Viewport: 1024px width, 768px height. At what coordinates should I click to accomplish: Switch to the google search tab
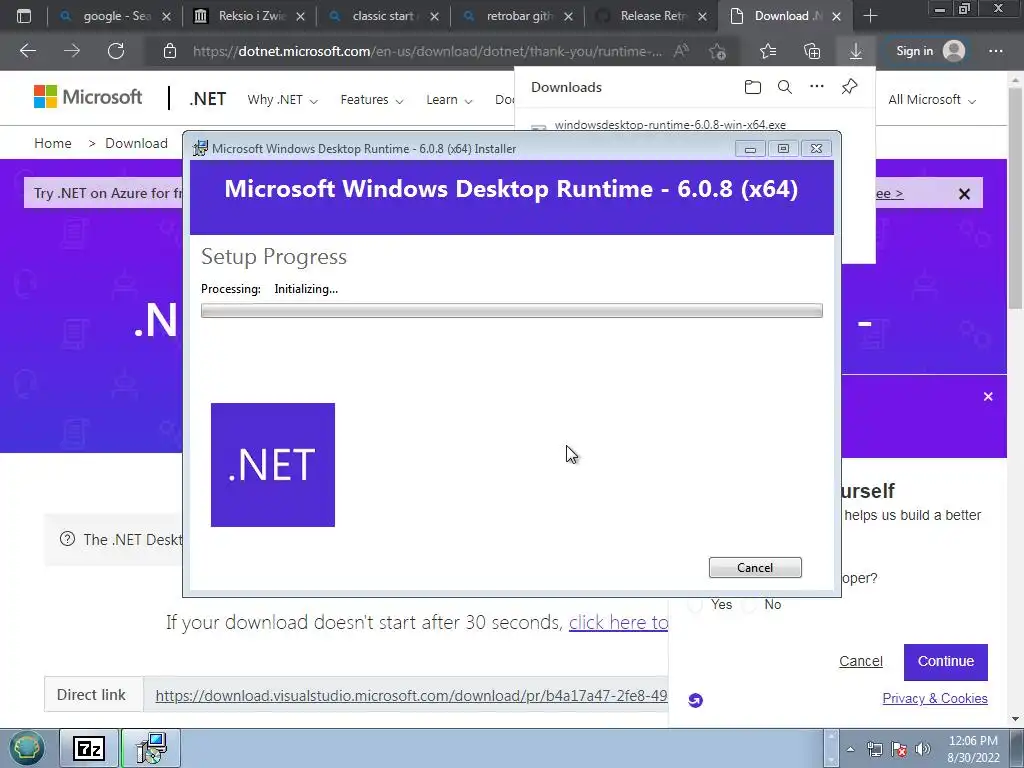click(117, 16)
